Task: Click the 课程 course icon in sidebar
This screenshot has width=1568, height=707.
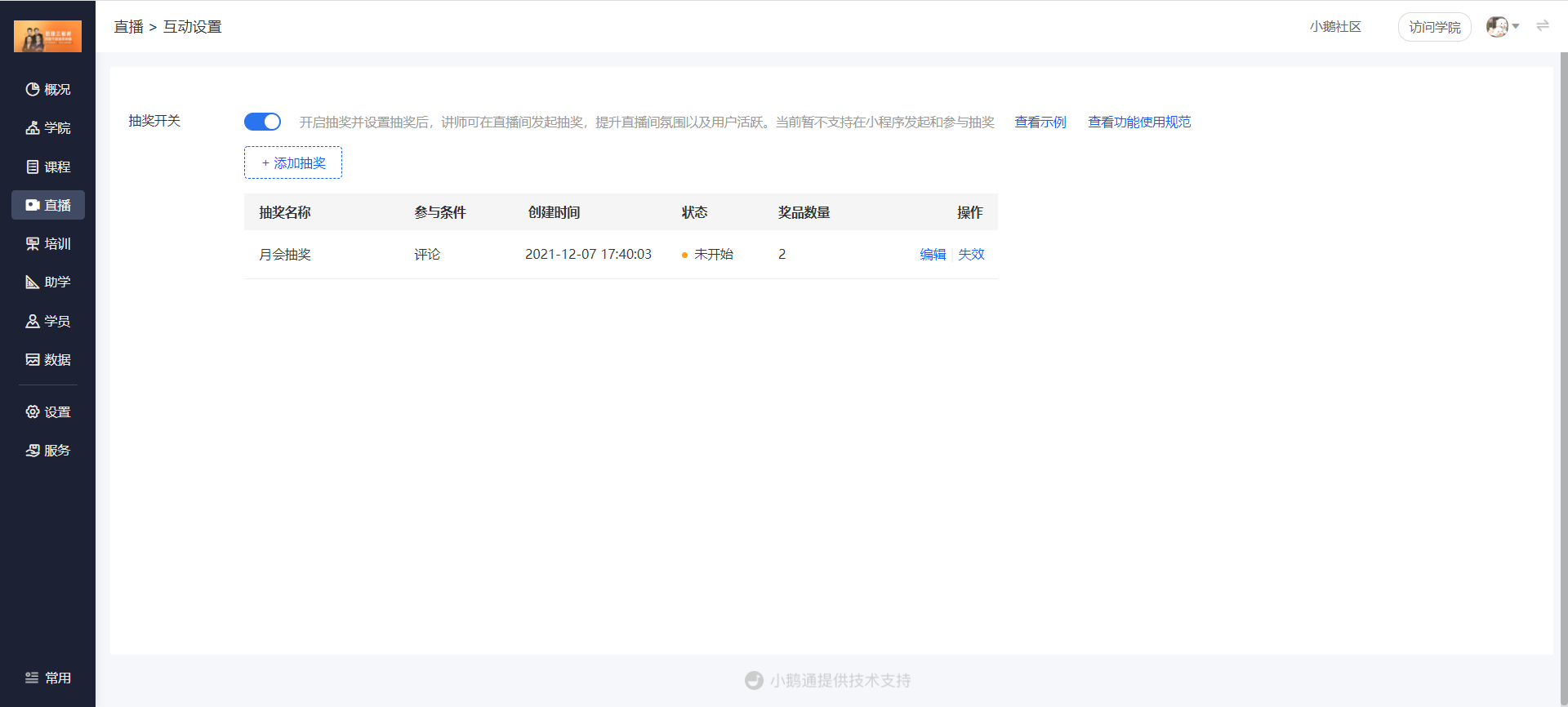Action: pos(33,167)
